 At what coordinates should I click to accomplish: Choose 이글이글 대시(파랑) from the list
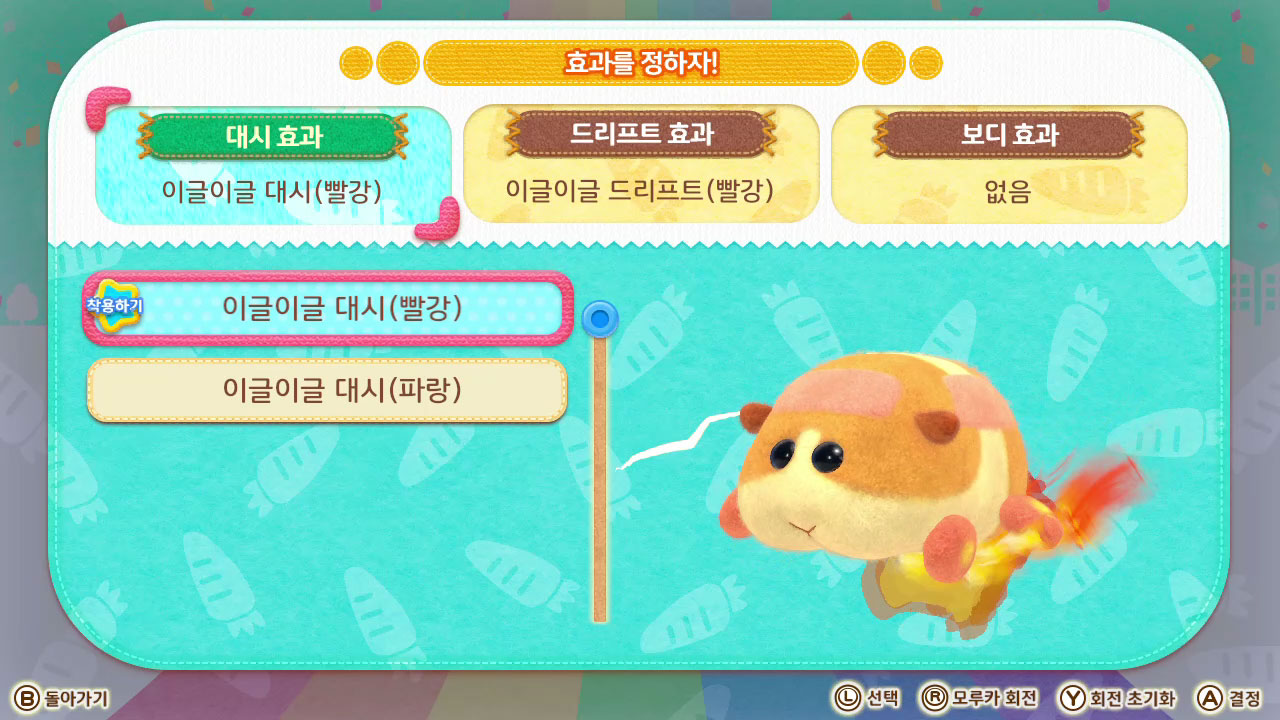coord(327,390)
